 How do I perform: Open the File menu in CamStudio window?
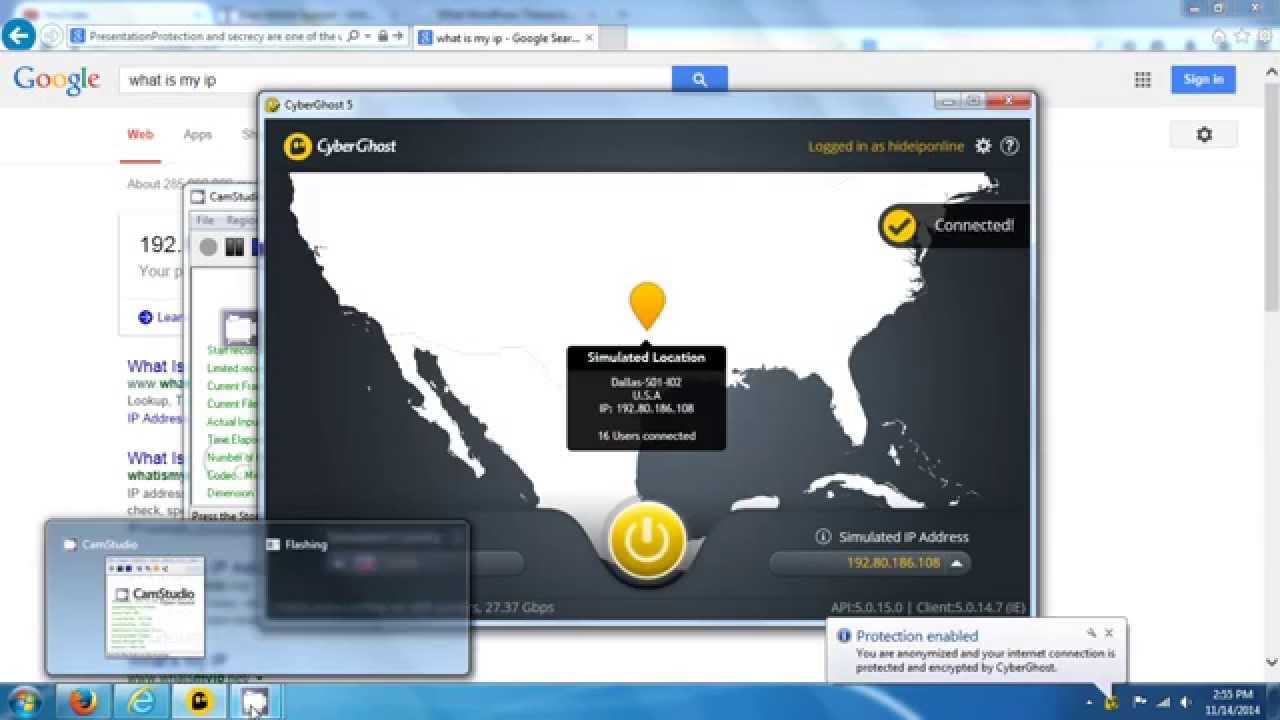[x=205, y=220]
